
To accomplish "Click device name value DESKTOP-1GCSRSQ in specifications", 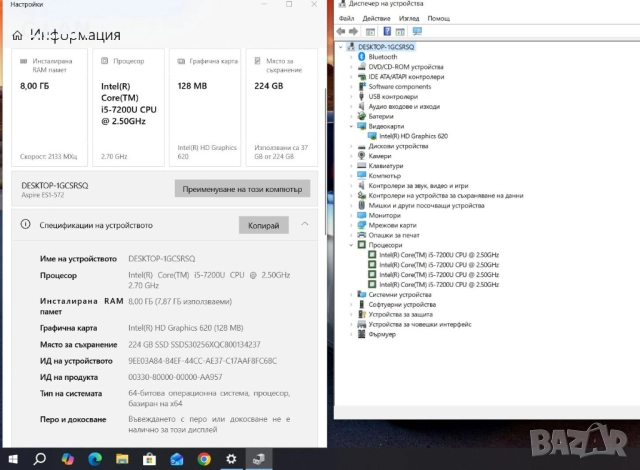I will point(162,259).
